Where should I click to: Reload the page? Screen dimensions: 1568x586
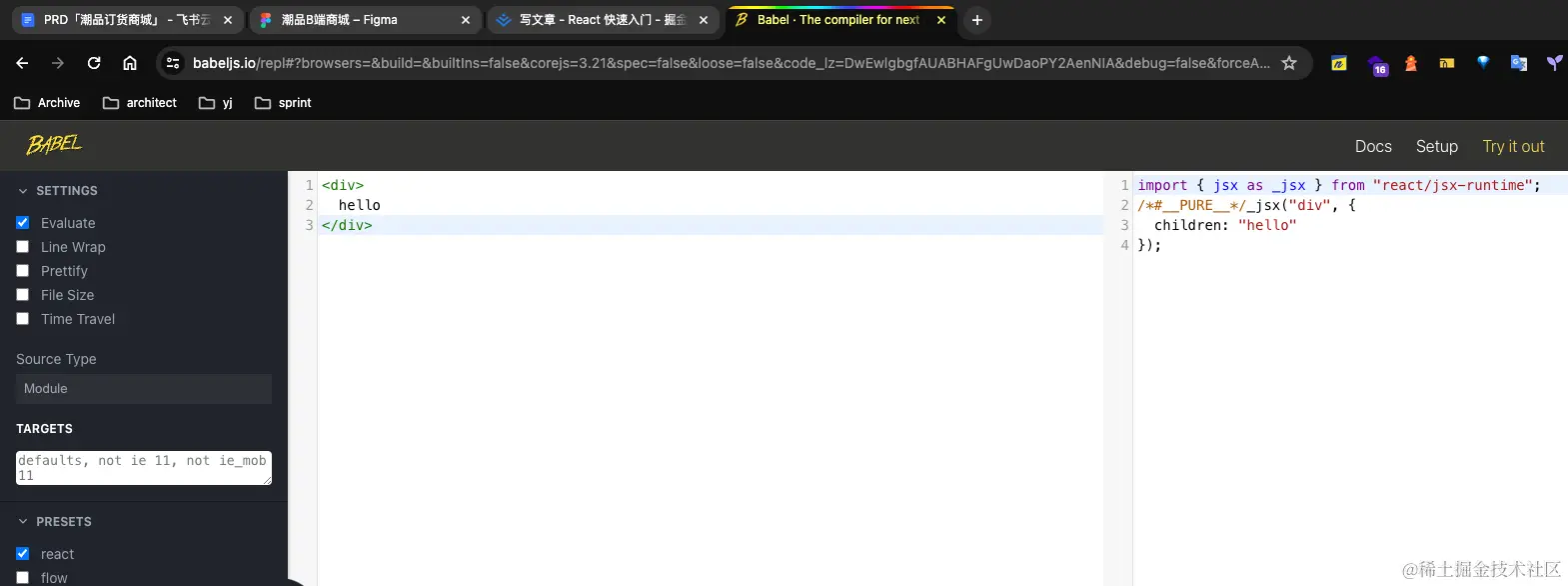point(94,63)
